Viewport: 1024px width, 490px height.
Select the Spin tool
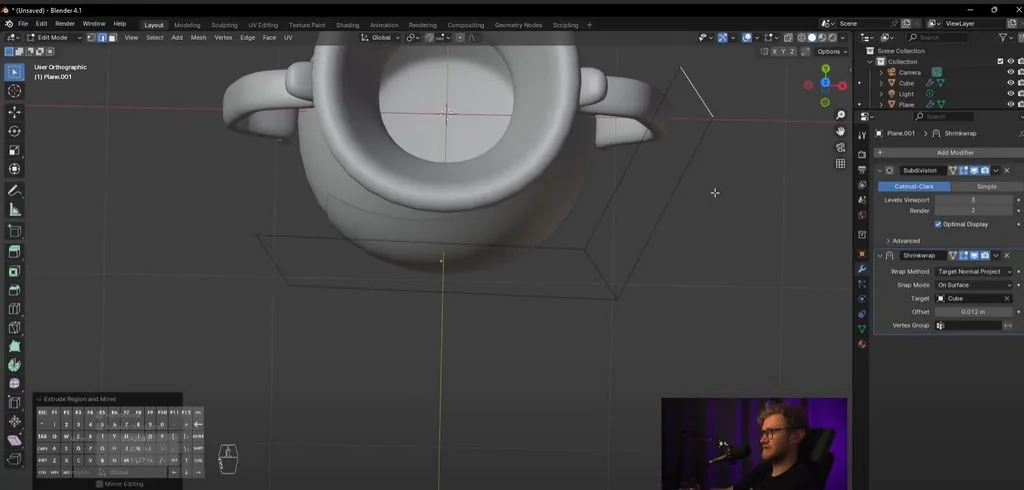pos(14,365)
